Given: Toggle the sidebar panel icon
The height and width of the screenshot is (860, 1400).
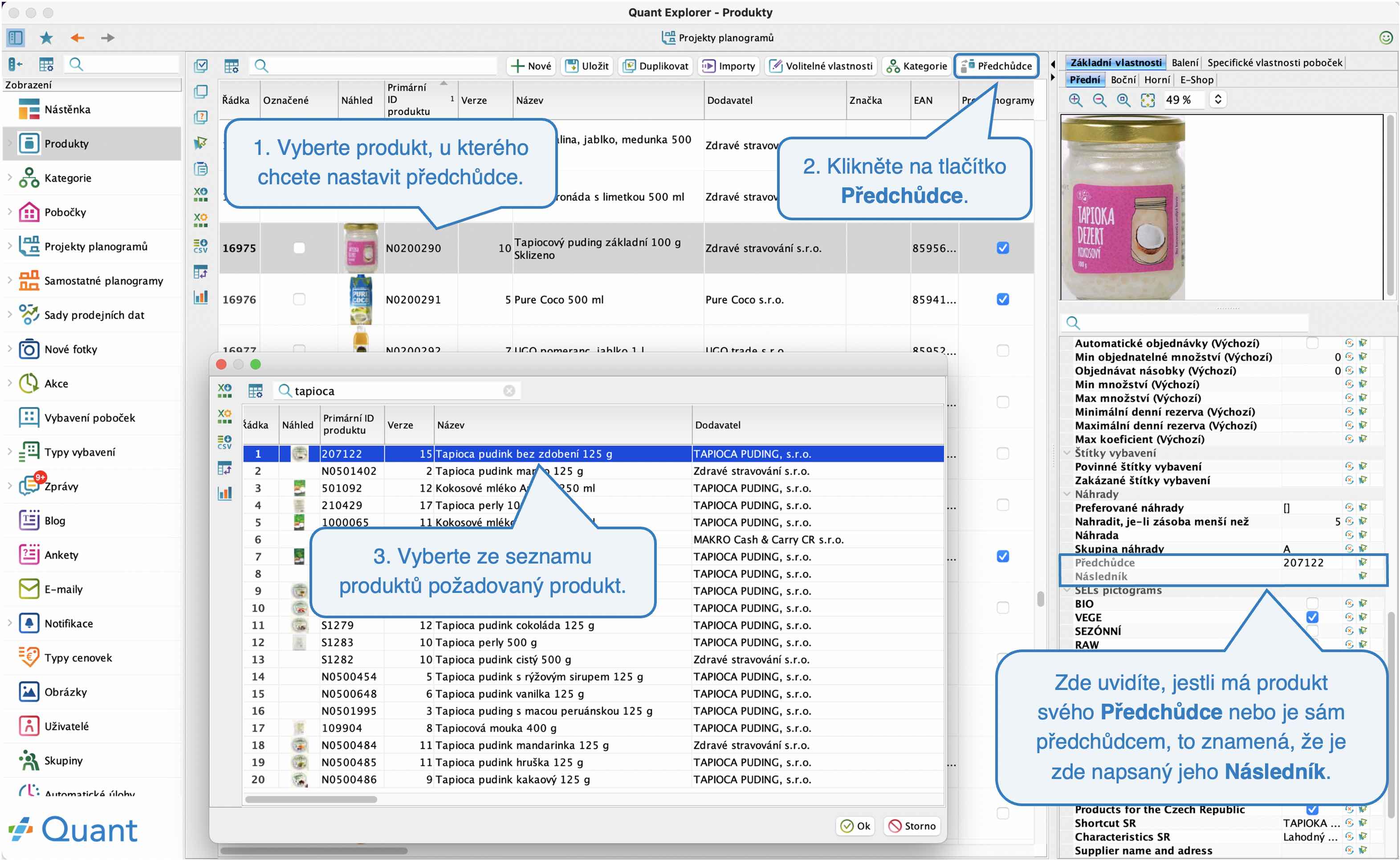Looking at the screenshot, I should (x=15, y=37).
